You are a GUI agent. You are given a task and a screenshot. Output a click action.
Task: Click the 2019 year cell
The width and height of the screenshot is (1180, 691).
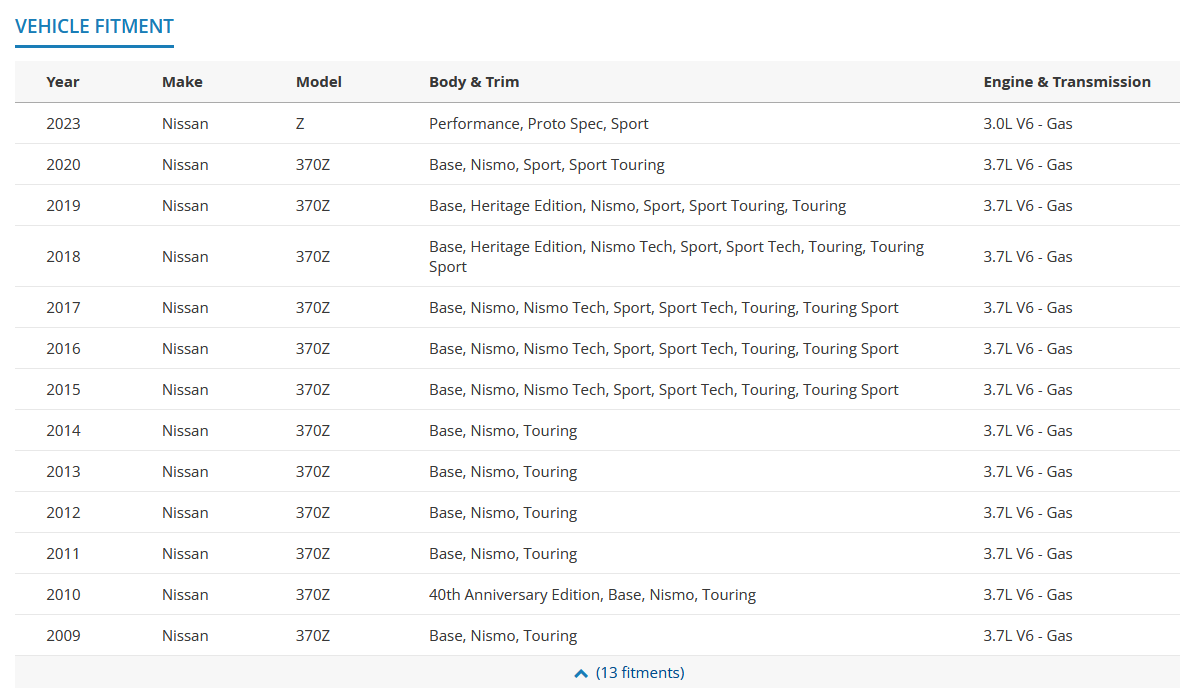pos(63,205)
